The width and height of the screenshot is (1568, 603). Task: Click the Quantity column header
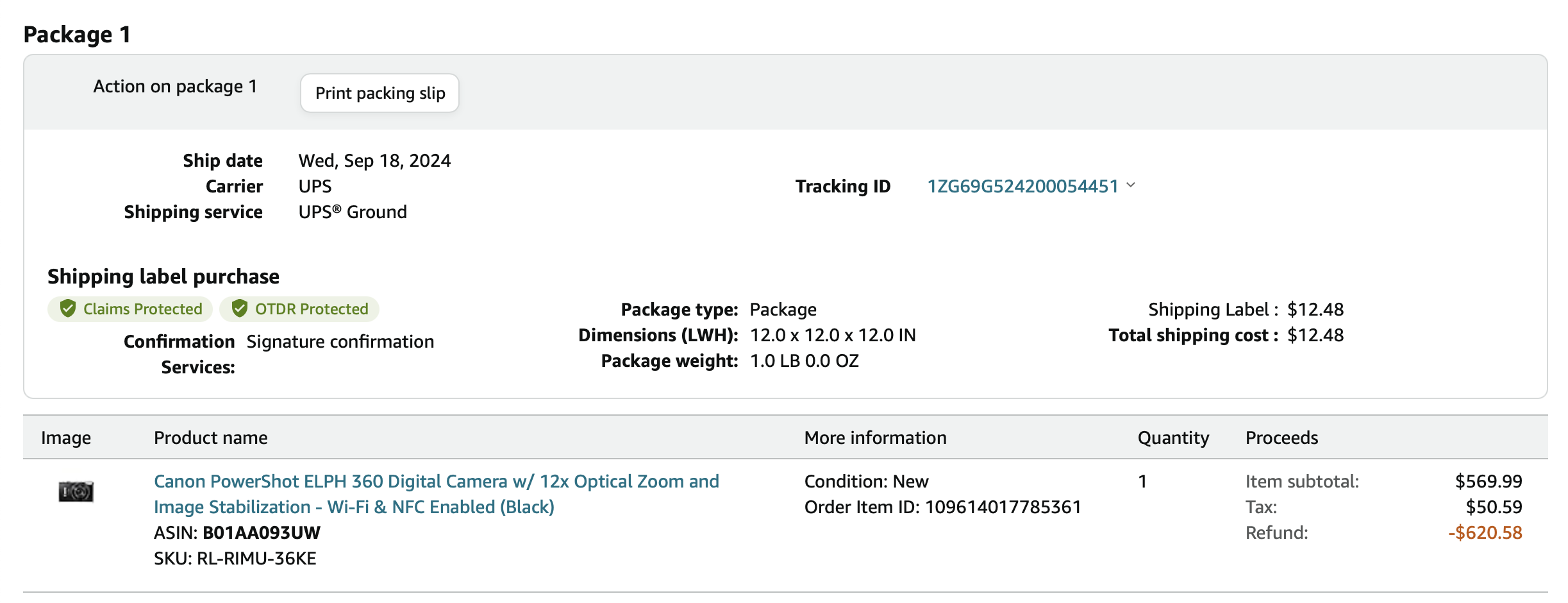[x=1173, y=438]
